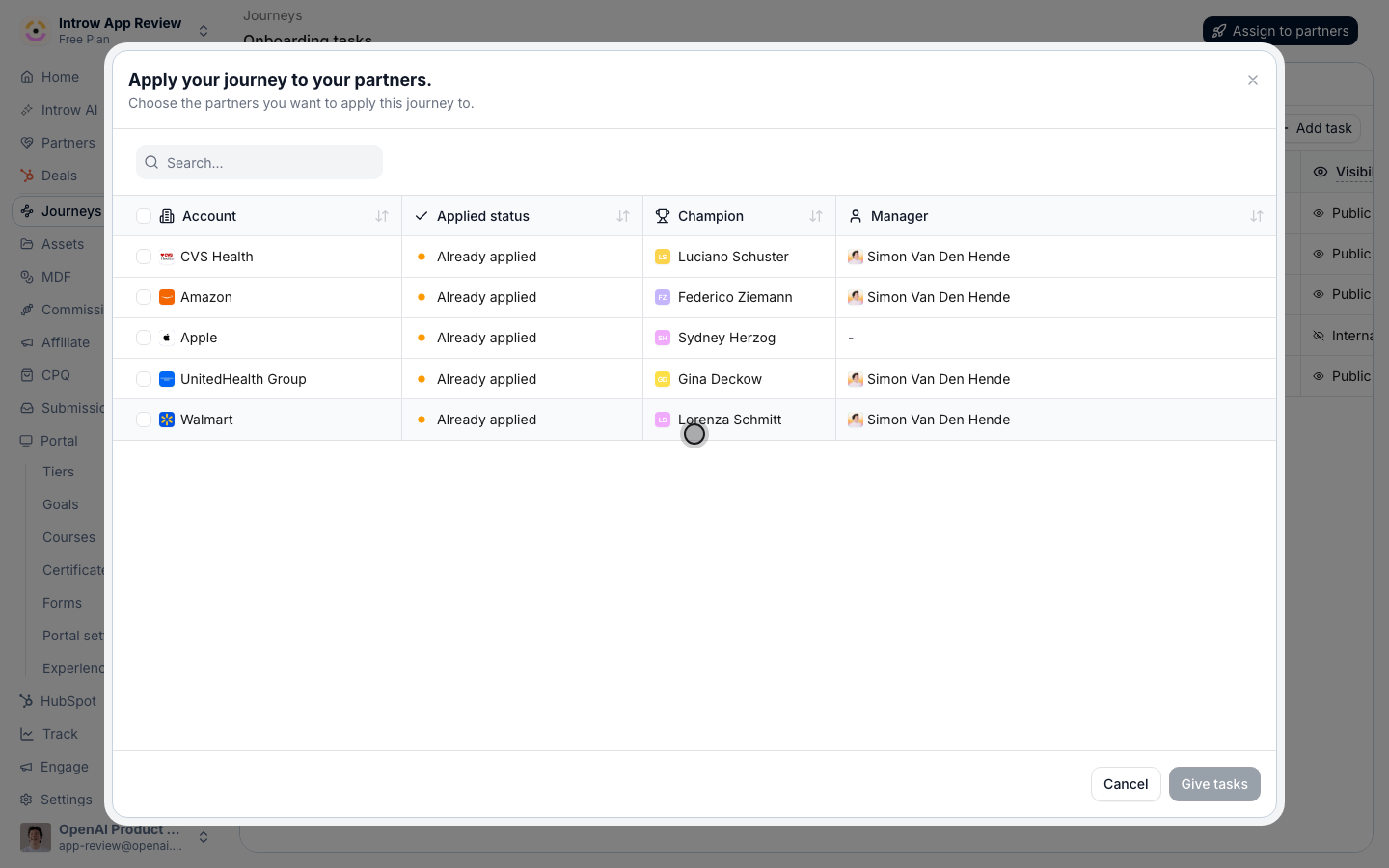This screenshot has width=1389, height=868.
Task: Tick the Apple partner checkbox
Action: click(144, 338)
